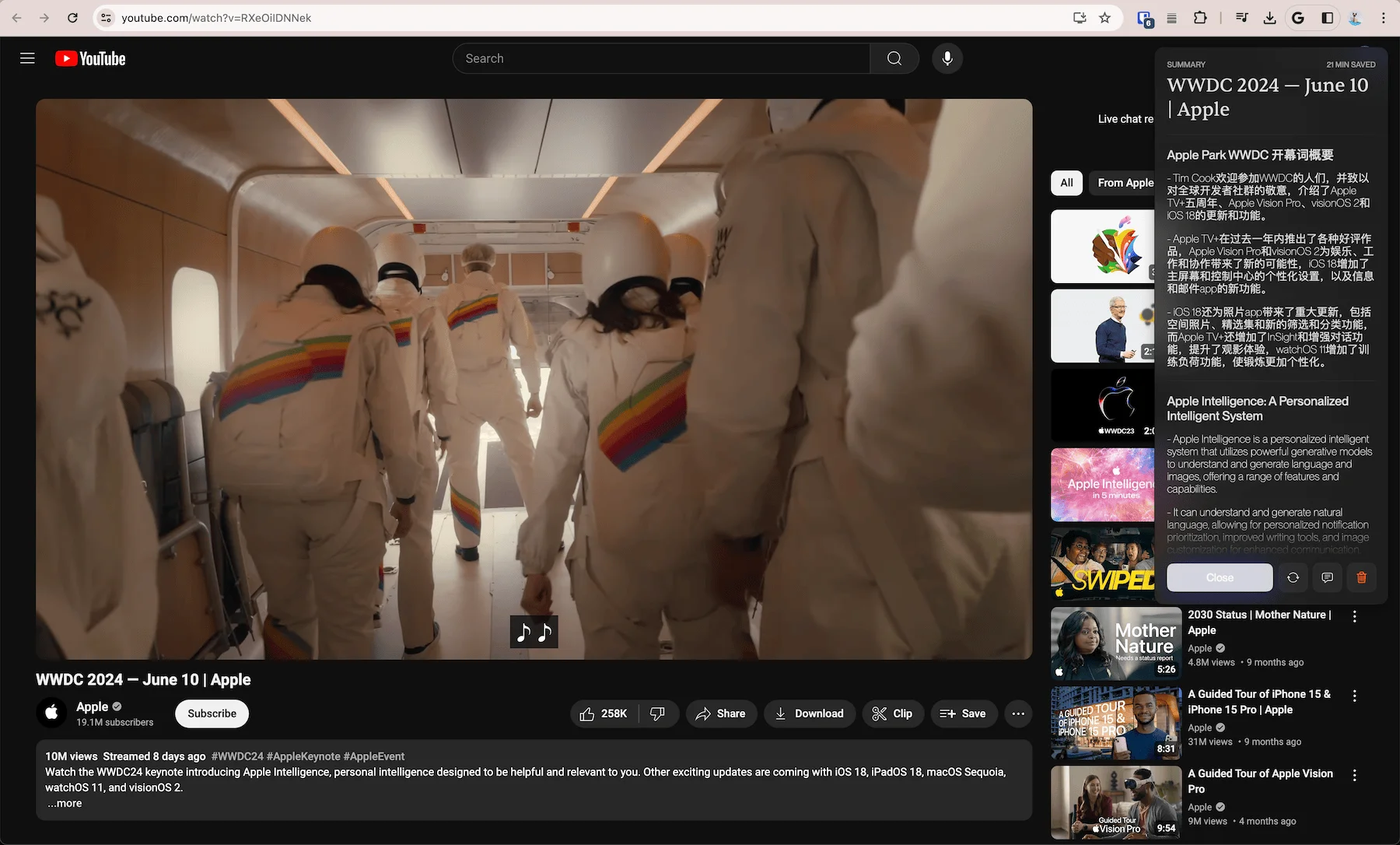Focus the YouTube search field

coord(661,58)
